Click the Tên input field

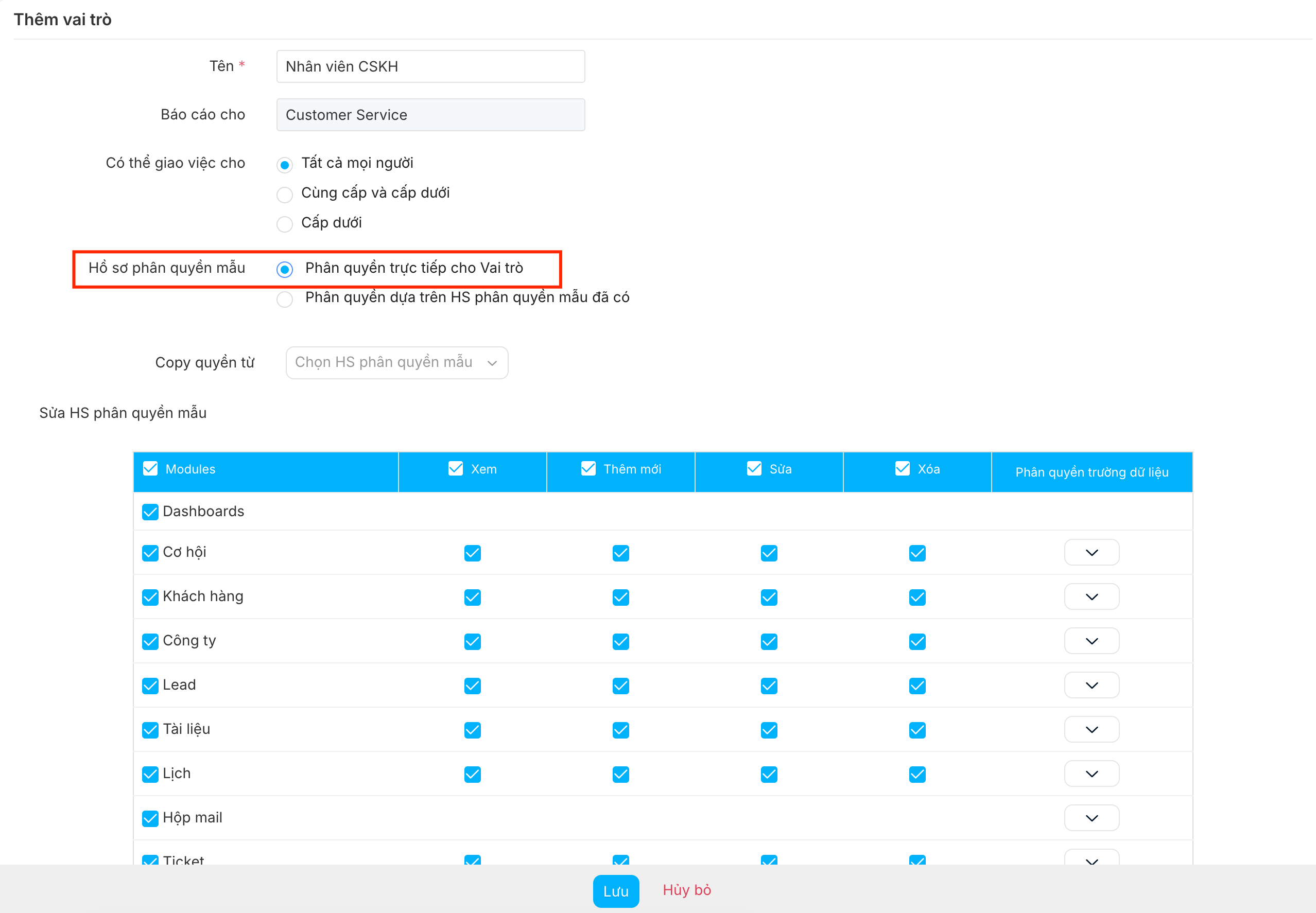click(430, 66)
